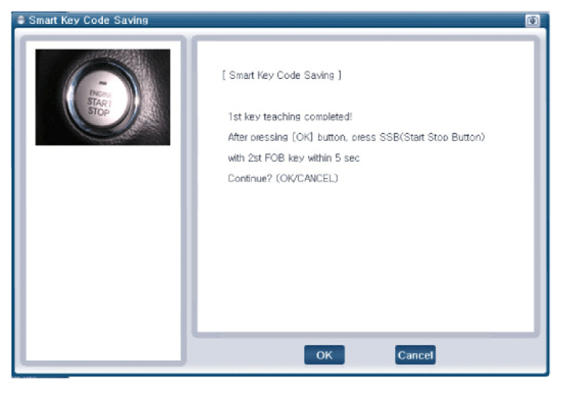Viewport: 562px width, 394px height.
Task: Click the 'Smart Key Code Saving' window title
Action: point(89,20)
